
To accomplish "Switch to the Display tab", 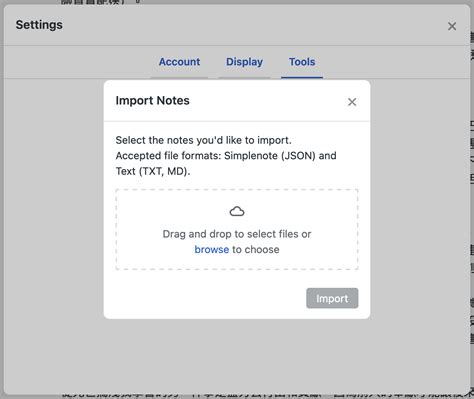I will pyautogui.click(x=244, y=62).
